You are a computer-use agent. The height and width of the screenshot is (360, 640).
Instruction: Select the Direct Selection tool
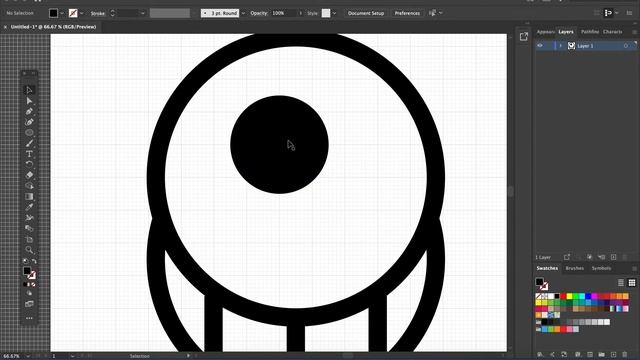pos(29,100)
